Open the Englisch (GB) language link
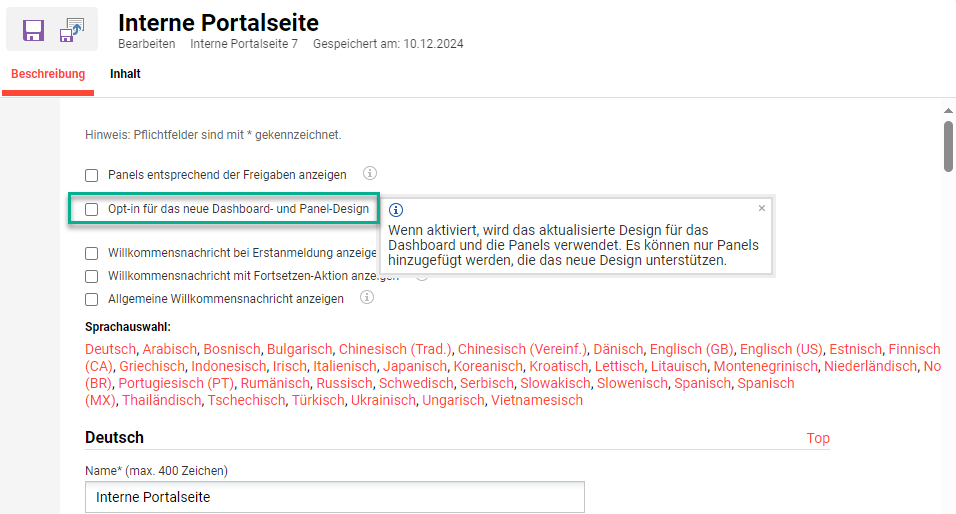This screenshot has width=956, height=514. point(691,349)
